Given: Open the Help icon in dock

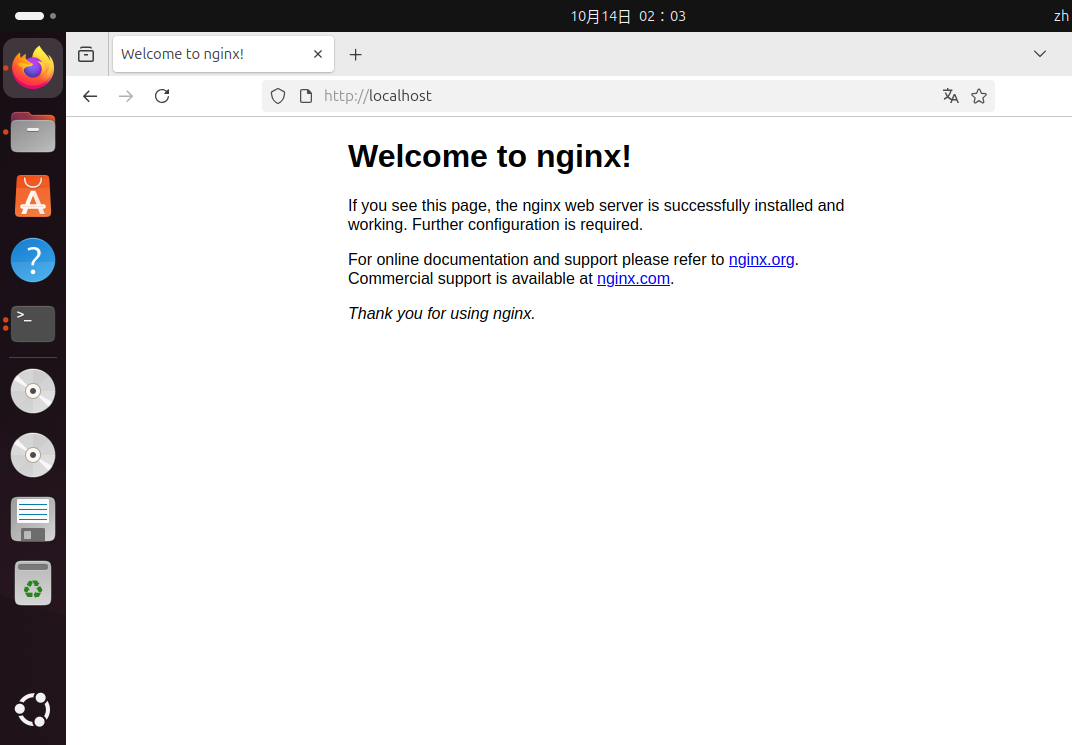Looking at the screenshot, I should pos(33,260).
